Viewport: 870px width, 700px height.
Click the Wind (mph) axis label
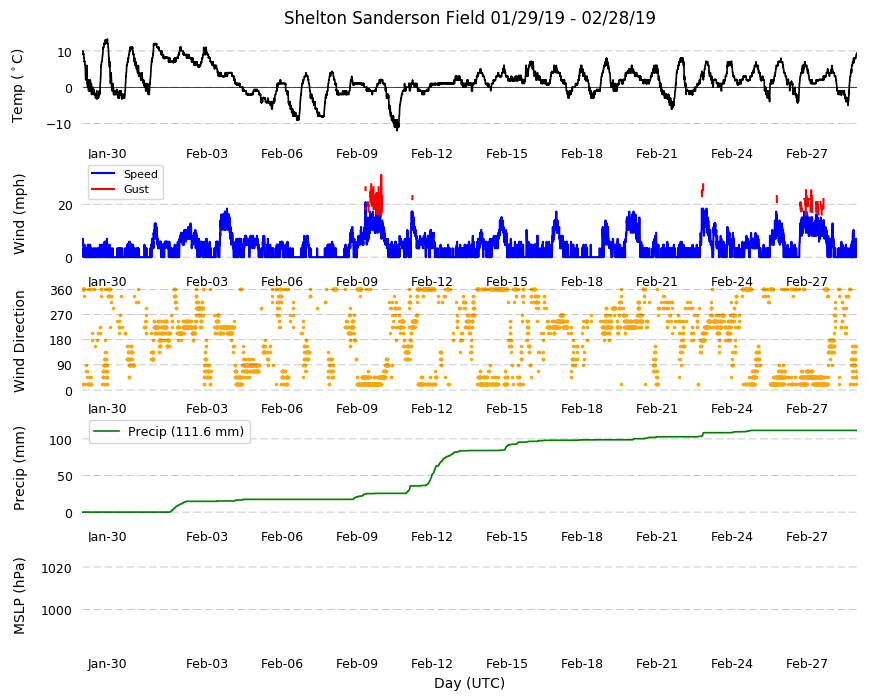click(x=19, y=214)
